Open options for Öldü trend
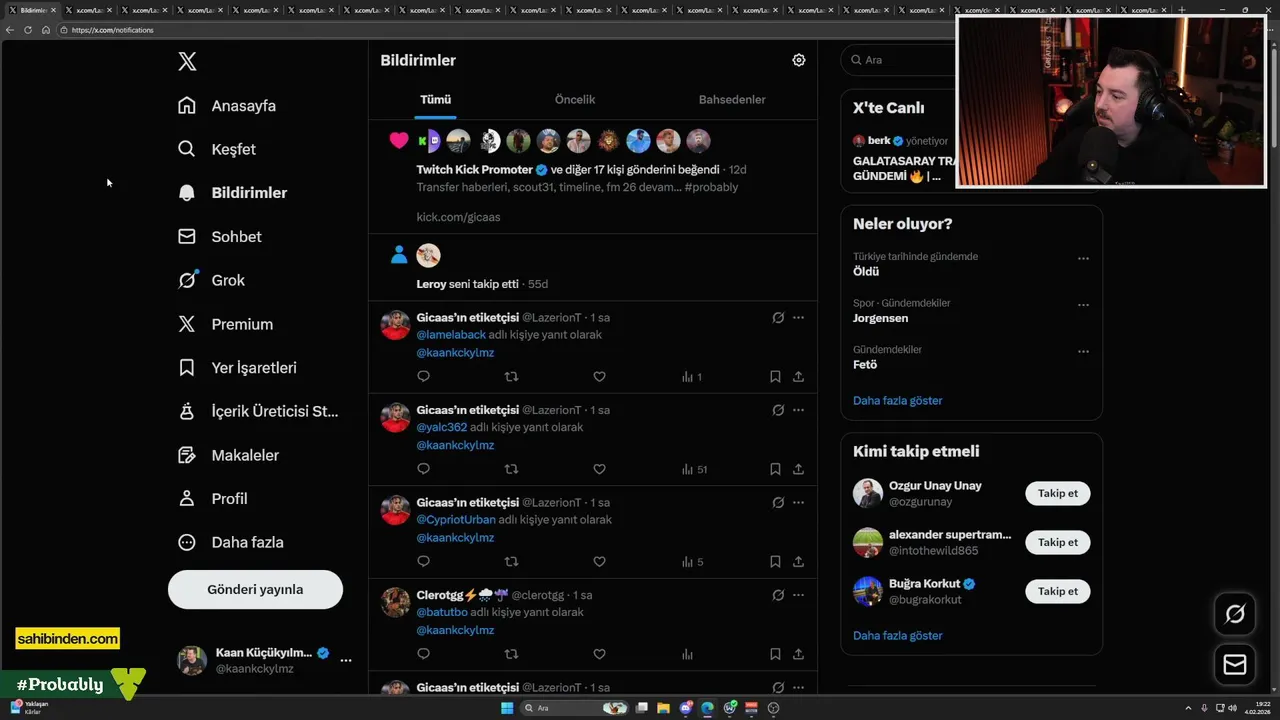Viewport: 1280px width, 720px height. [1083, 259]
